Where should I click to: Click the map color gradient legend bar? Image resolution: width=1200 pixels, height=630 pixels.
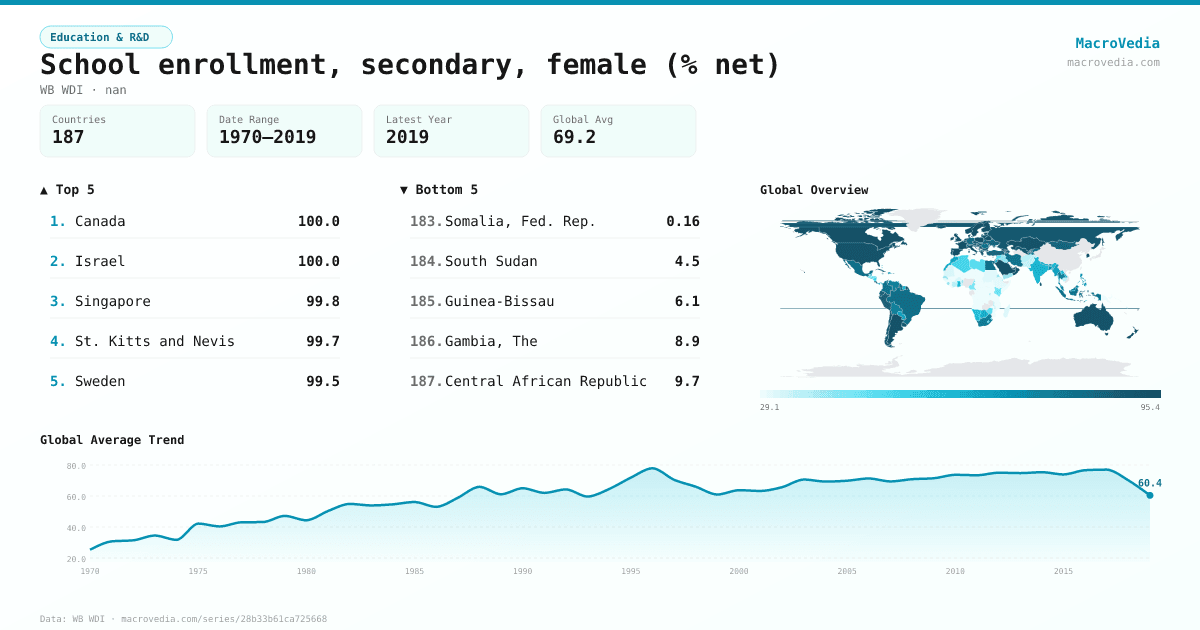(960, 394)
